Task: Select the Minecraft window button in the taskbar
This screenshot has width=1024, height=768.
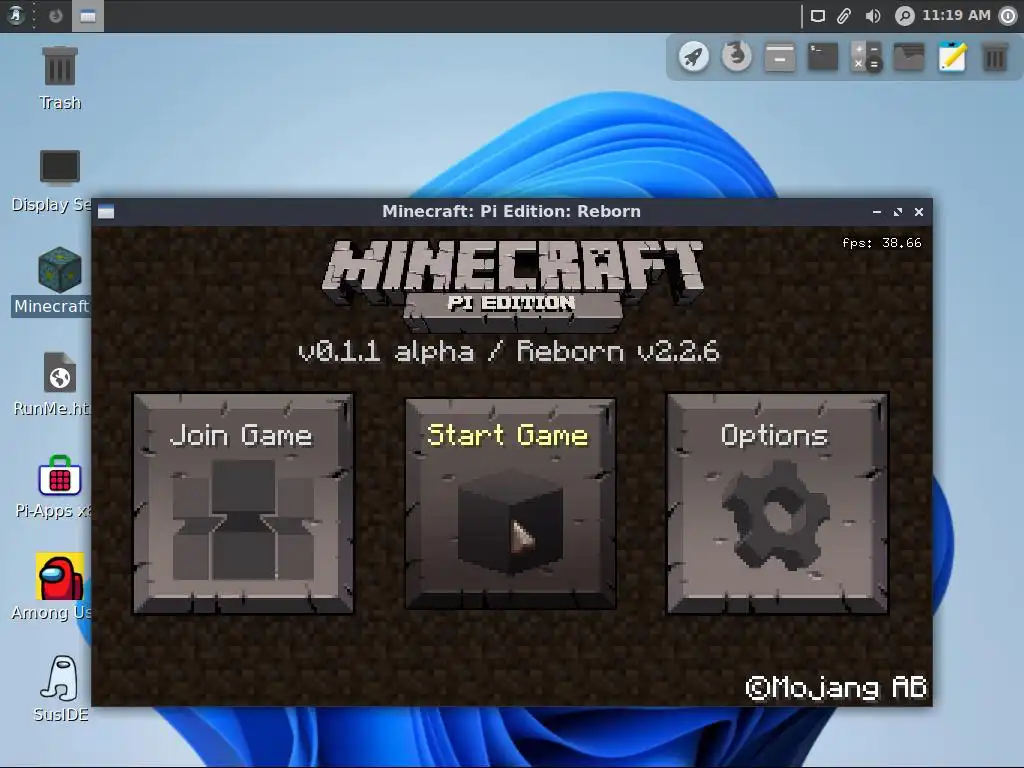Action: (88, 16)
